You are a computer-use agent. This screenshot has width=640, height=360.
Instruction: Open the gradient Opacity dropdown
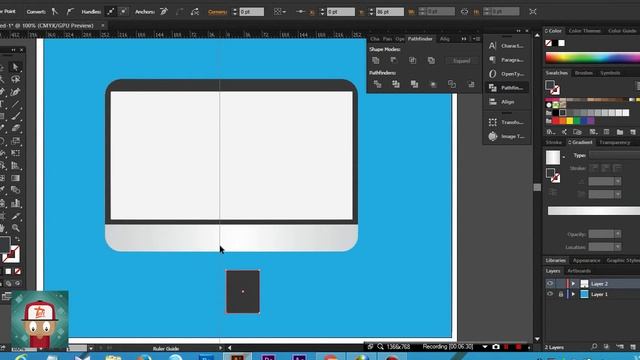tap(618, 234)
